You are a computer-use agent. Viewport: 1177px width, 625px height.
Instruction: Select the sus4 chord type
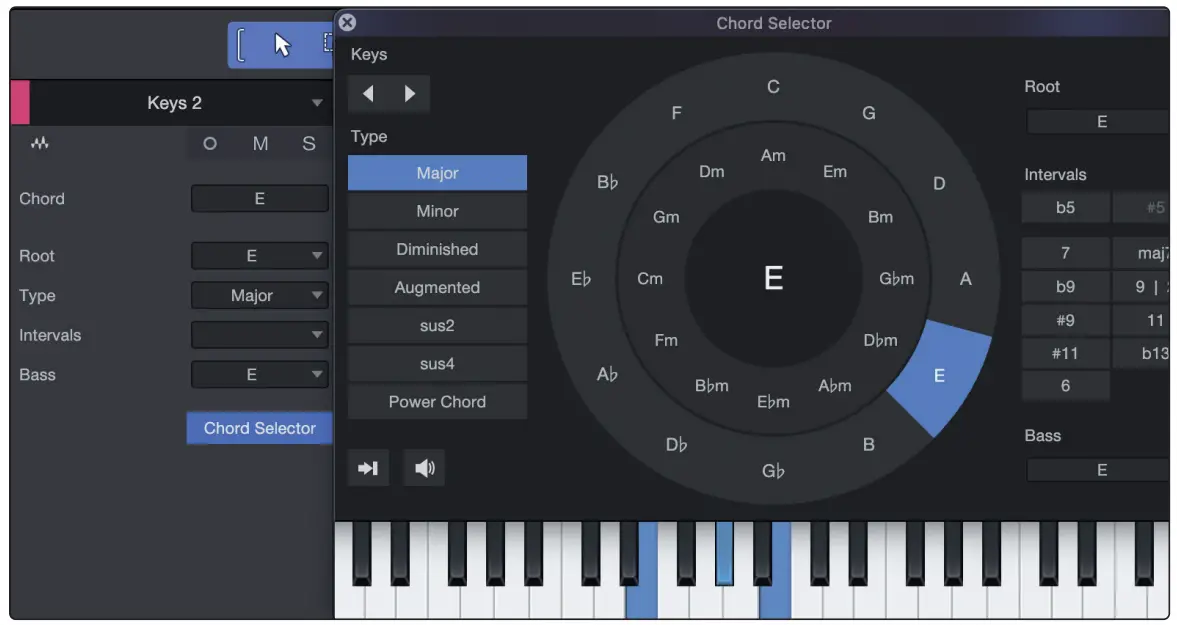(x=438, y=364)
